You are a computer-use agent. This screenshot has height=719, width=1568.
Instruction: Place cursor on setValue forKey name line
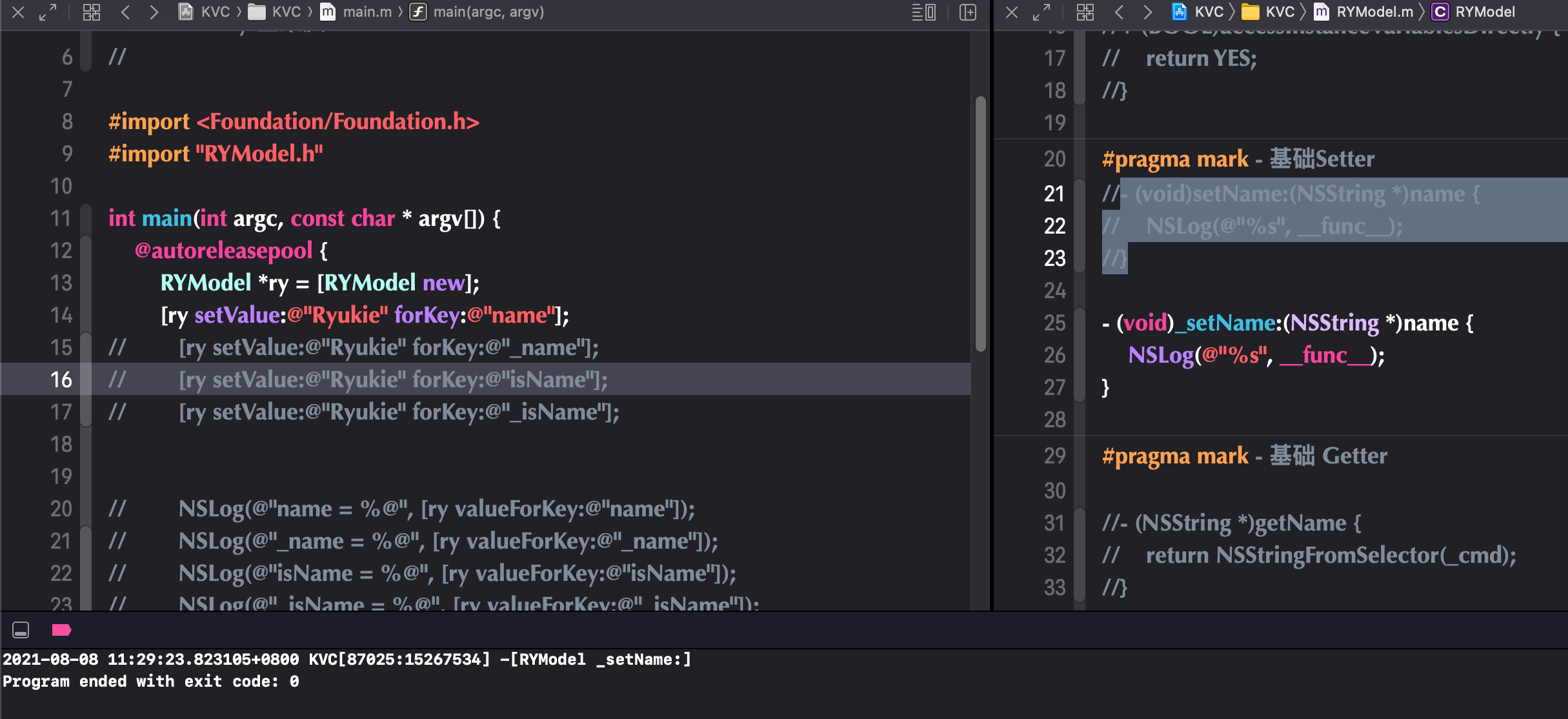365,316
